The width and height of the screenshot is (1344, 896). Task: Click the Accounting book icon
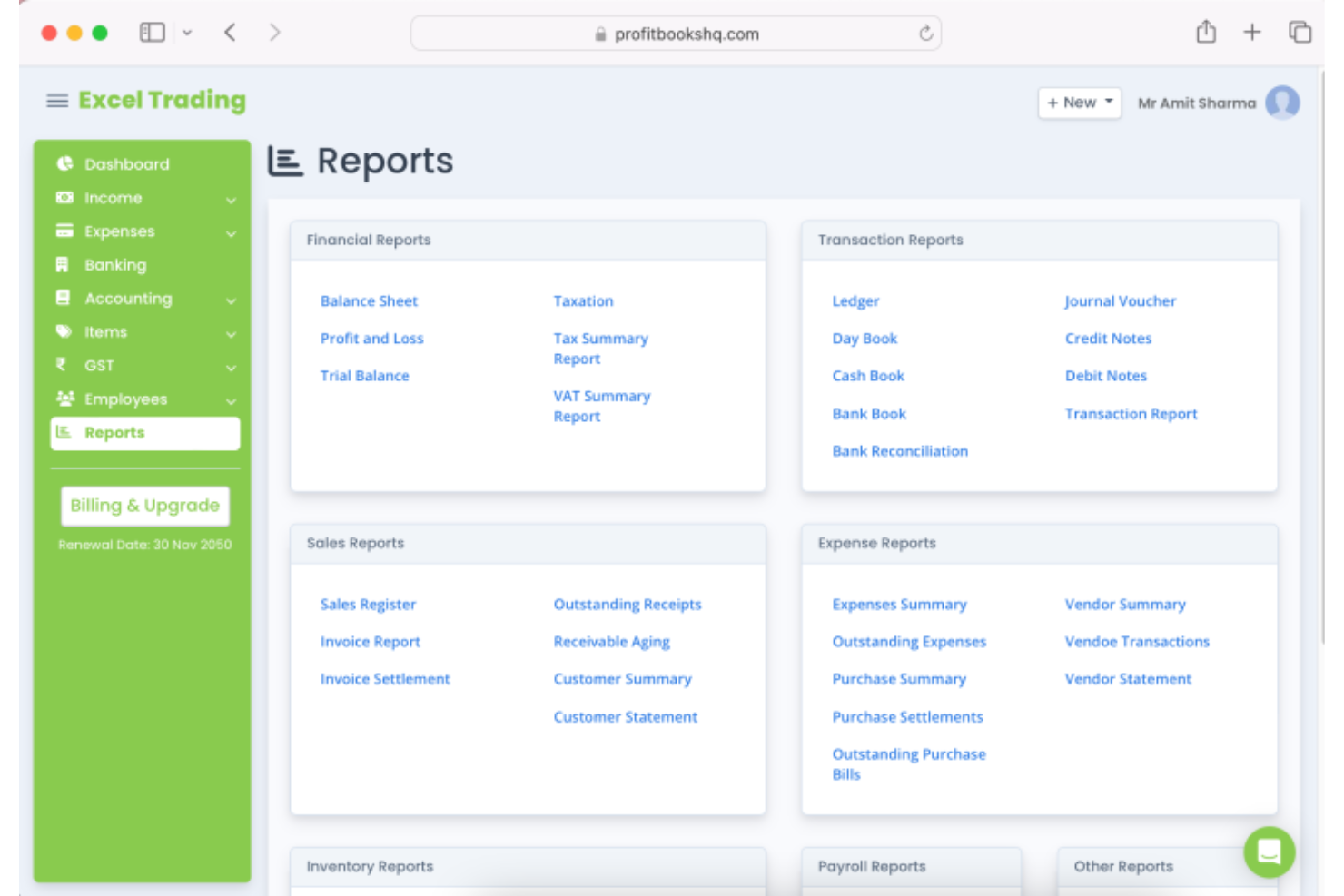(x=62, y=298)
